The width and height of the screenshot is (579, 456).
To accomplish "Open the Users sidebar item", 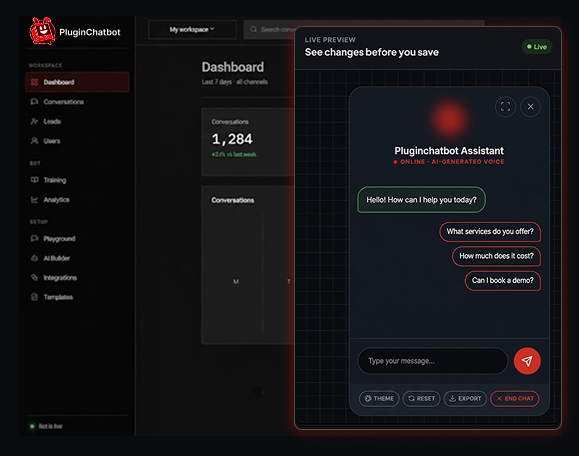I will click(77, 141).
